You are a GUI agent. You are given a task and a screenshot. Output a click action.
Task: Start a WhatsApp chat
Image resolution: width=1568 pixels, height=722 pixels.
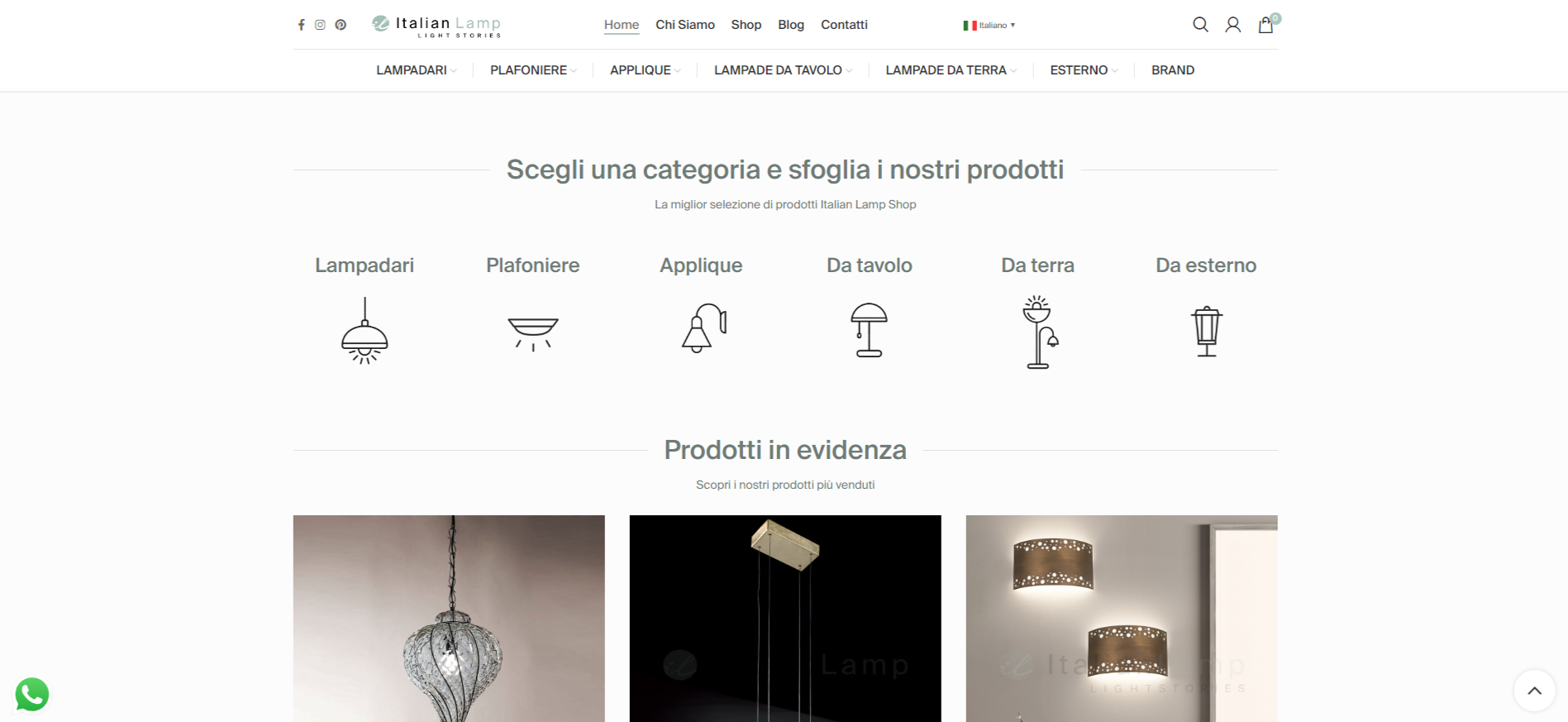tap(32, 695)
